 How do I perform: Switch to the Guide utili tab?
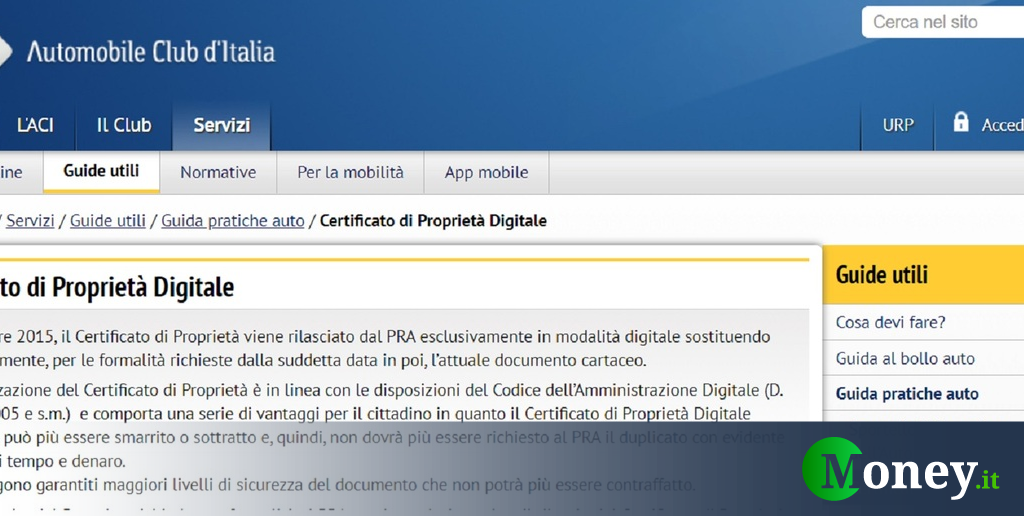[x=101, y=171]
